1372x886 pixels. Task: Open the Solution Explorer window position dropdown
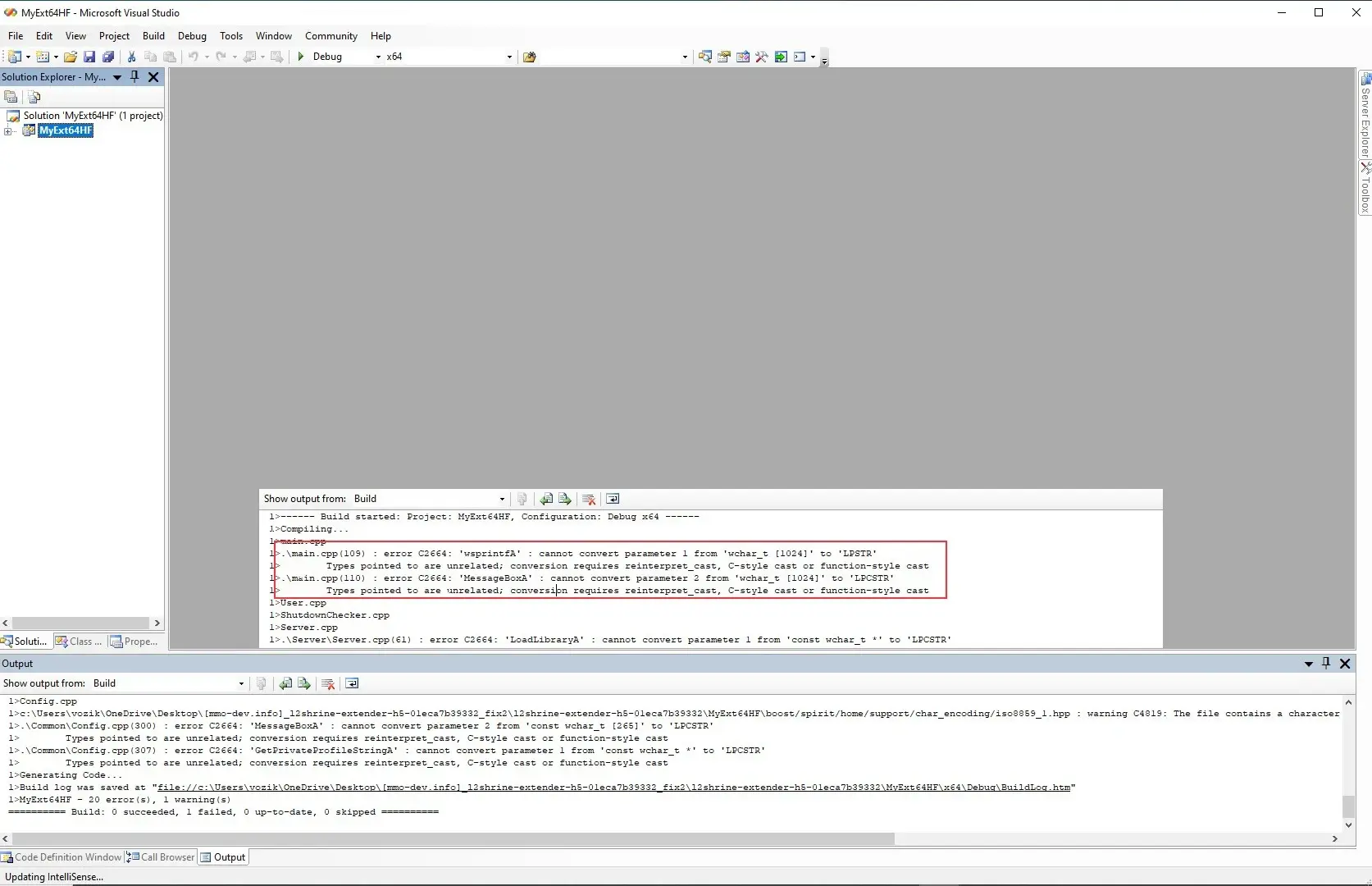tap(117, 77)
